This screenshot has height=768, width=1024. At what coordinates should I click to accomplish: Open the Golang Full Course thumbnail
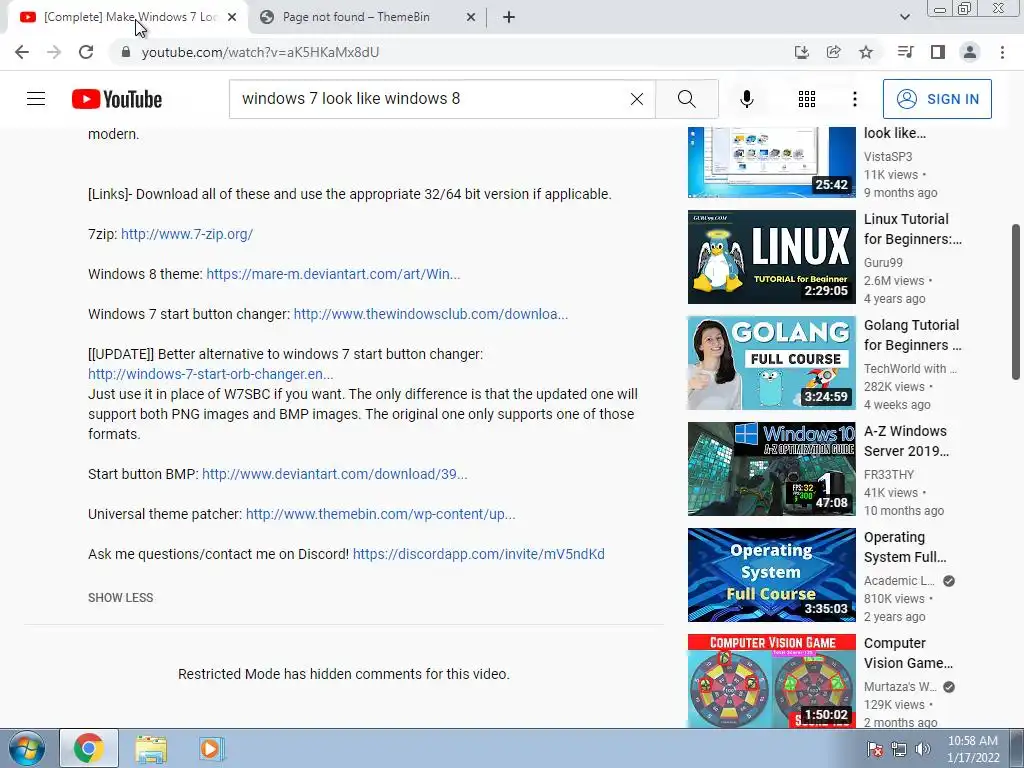coord(771,362)
